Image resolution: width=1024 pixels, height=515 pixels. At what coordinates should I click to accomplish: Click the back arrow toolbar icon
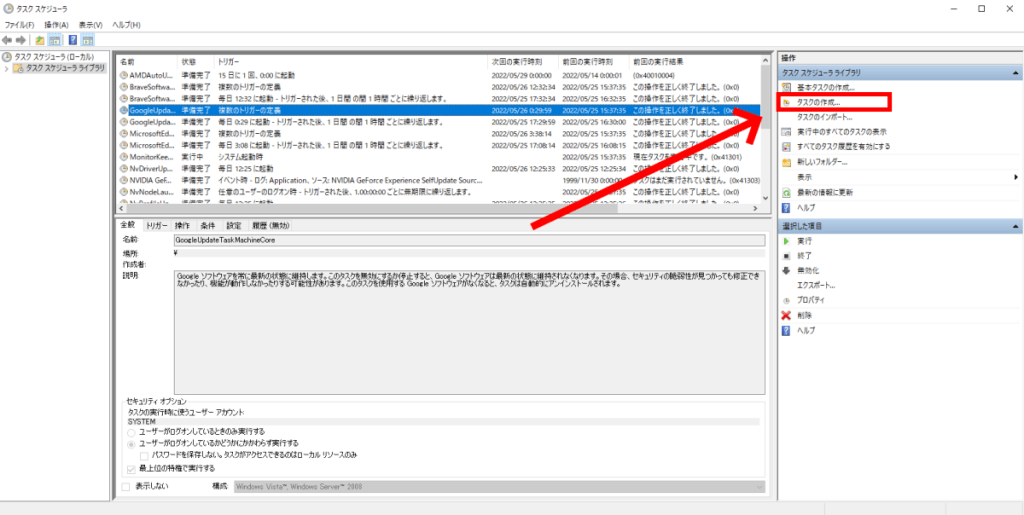[7, 40]
